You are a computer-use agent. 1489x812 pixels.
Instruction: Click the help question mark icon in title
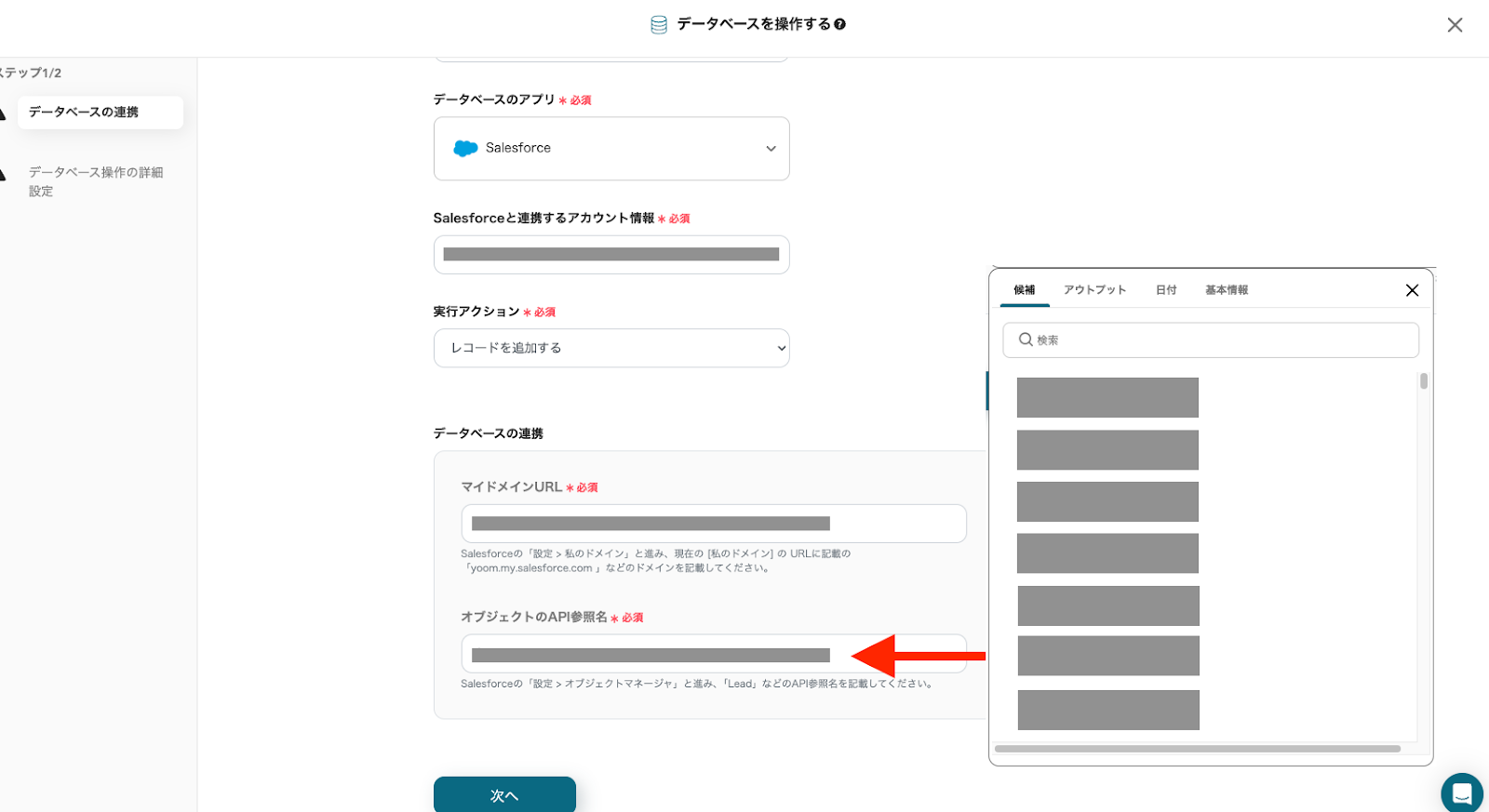(839, 24)
